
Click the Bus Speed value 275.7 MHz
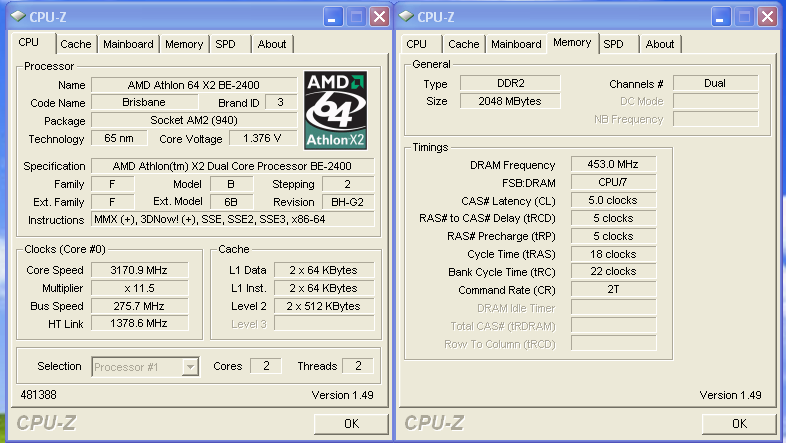click(139, 306)
